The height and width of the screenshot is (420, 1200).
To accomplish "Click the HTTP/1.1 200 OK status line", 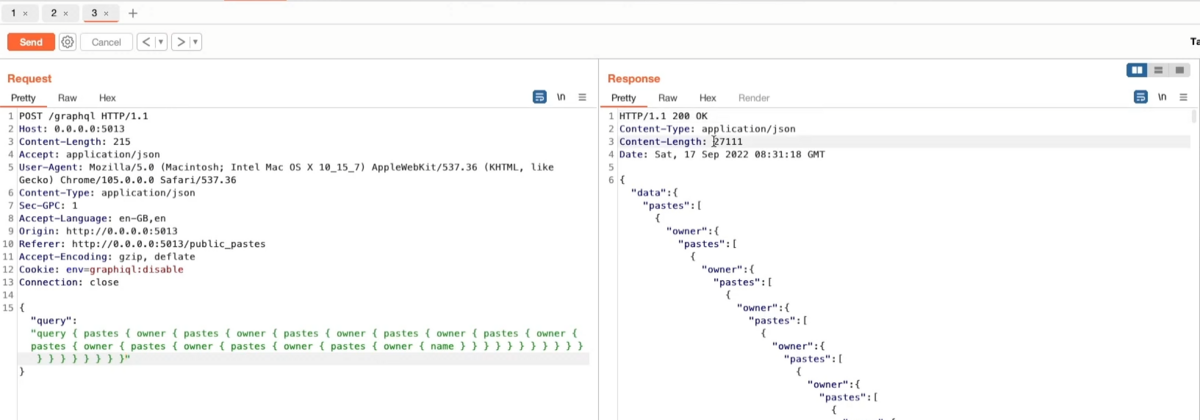I will point(663,117).
